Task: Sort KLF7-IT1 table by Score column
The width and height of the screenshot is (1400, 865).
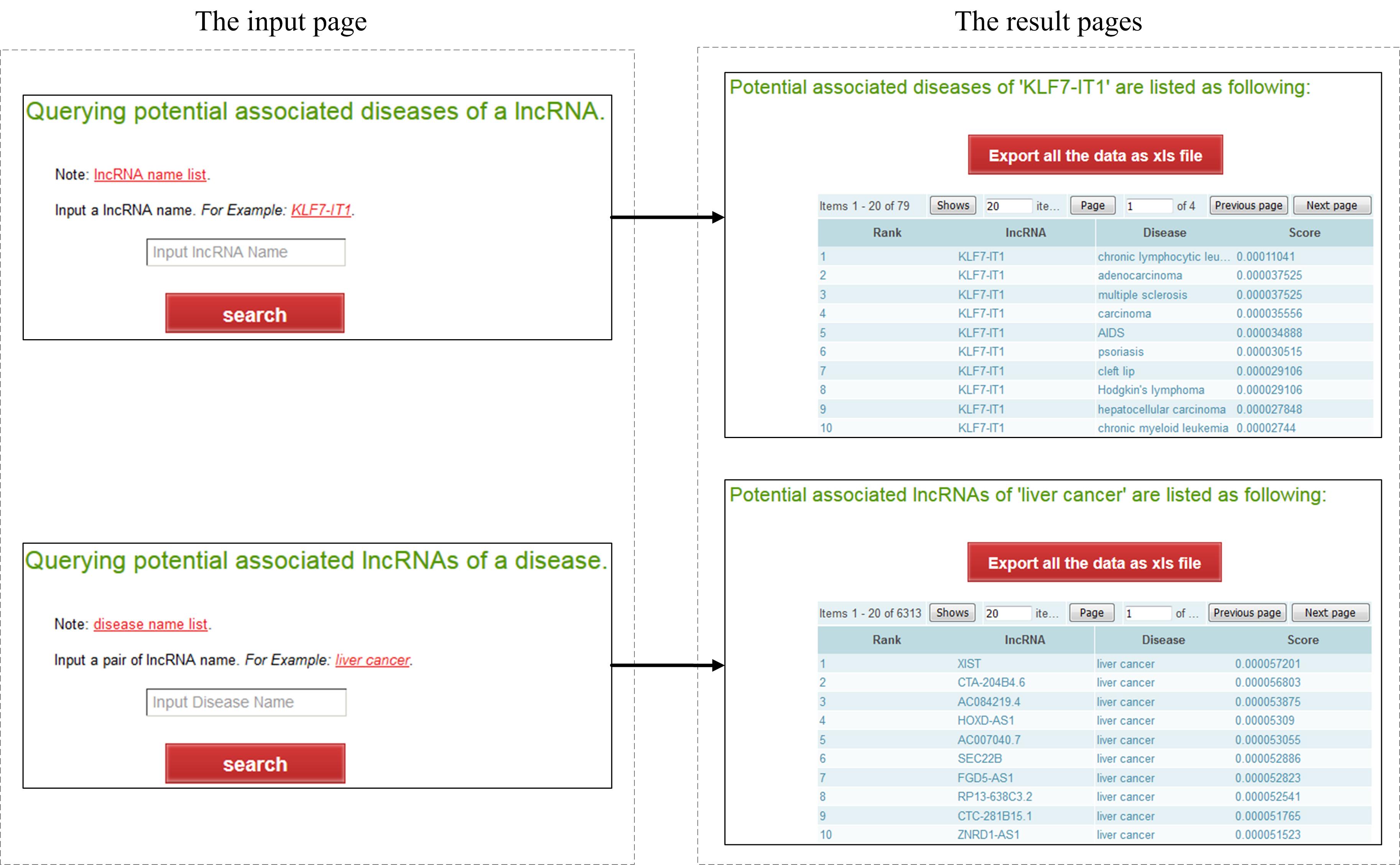Action: point(1304,233)
